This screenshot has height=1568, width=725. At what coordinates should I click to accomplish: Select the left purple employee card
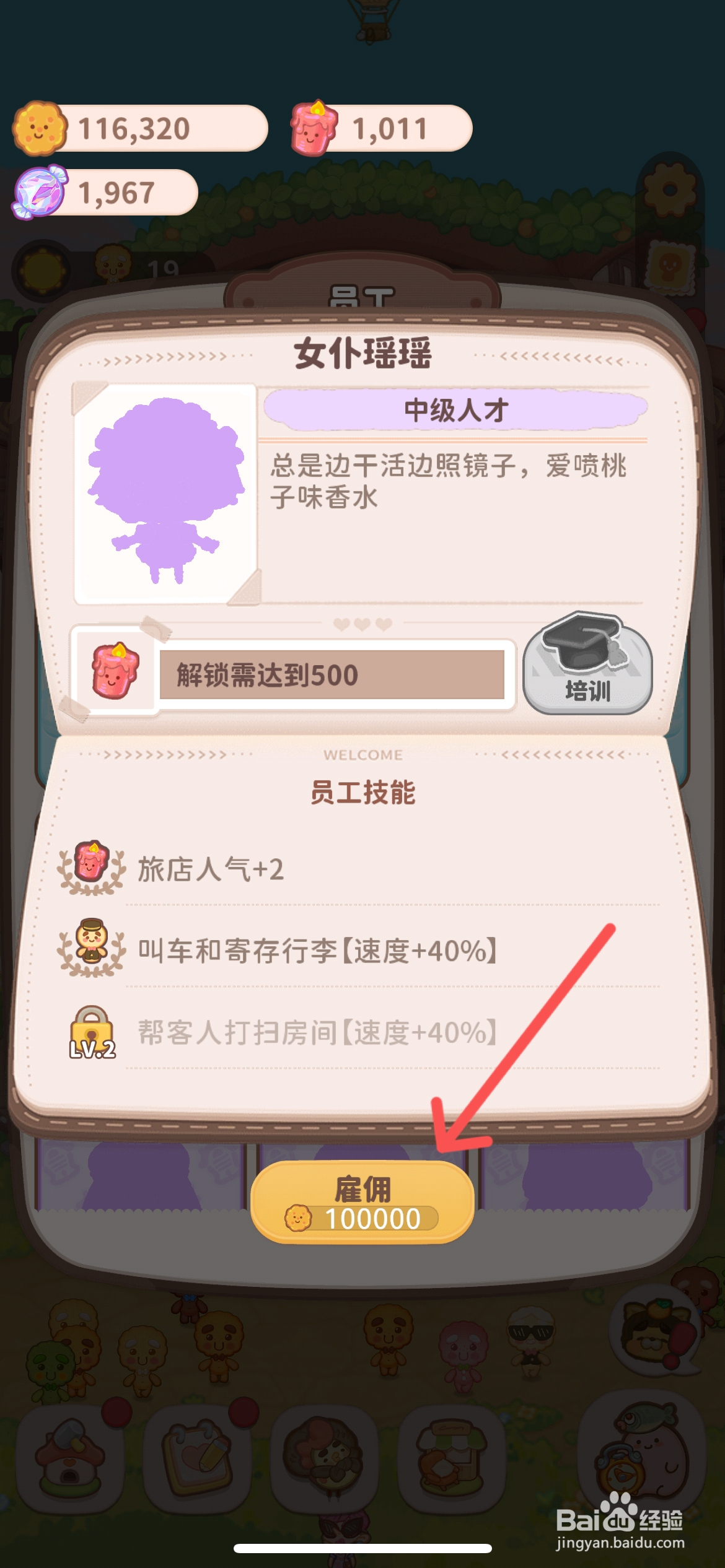tap(141, 1174)
